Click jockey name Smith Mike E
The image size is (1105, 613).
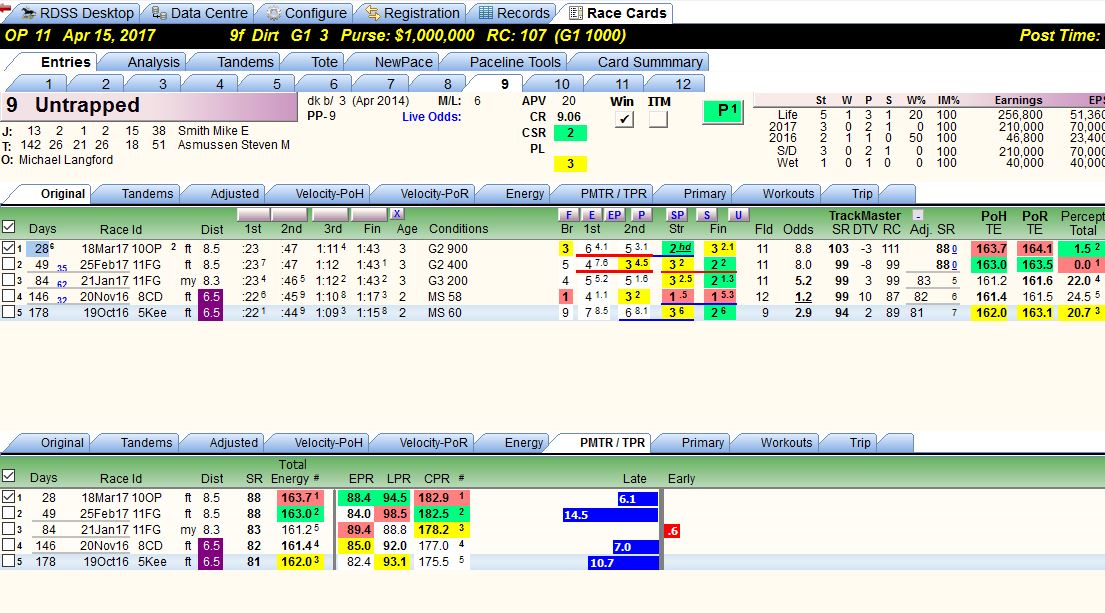213,130
